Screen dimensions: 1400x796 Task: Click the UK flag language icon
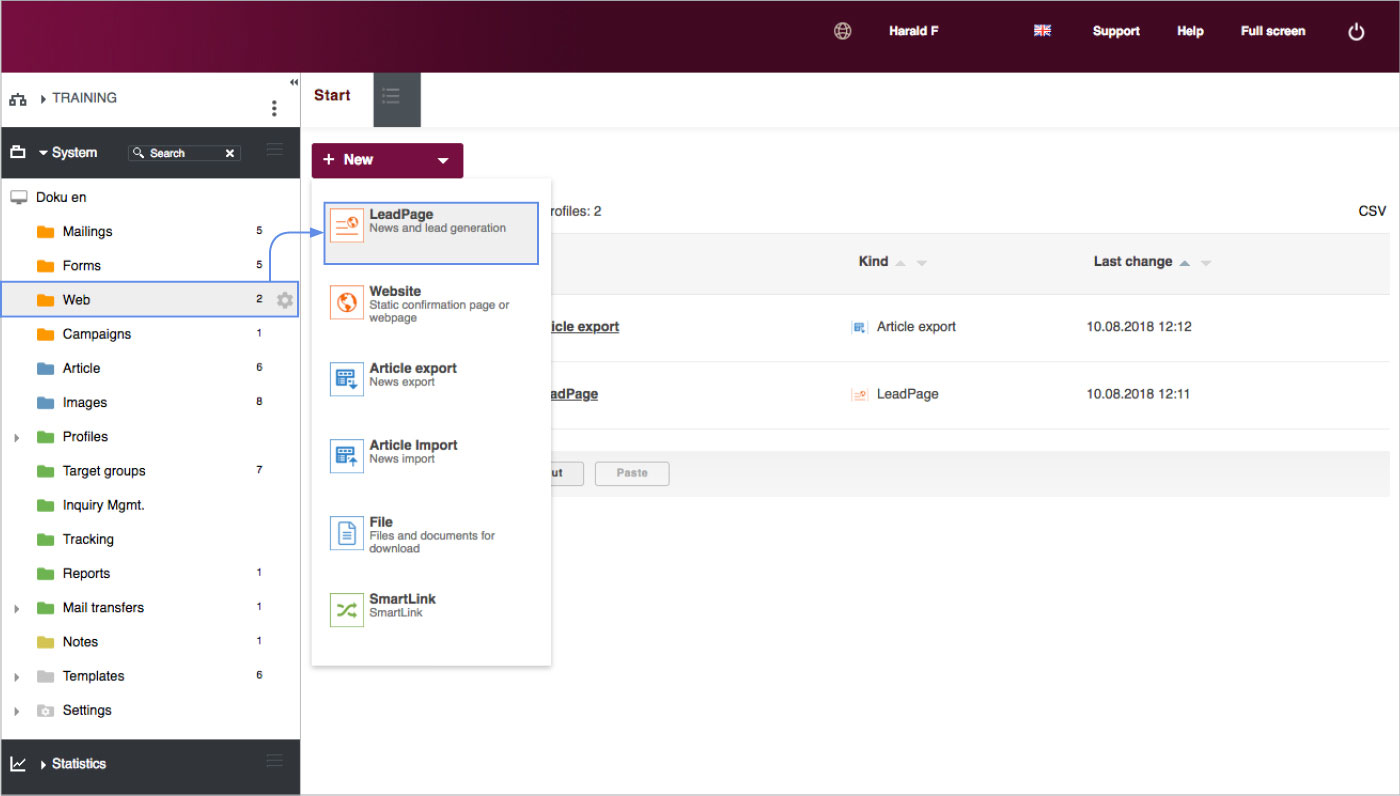click(x=1042, y=31)
